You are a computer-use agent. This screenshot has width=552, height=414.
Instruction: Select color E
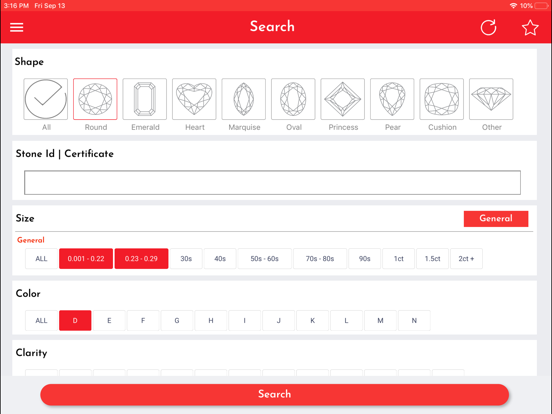pyautogui.click(x=109, y=320)
